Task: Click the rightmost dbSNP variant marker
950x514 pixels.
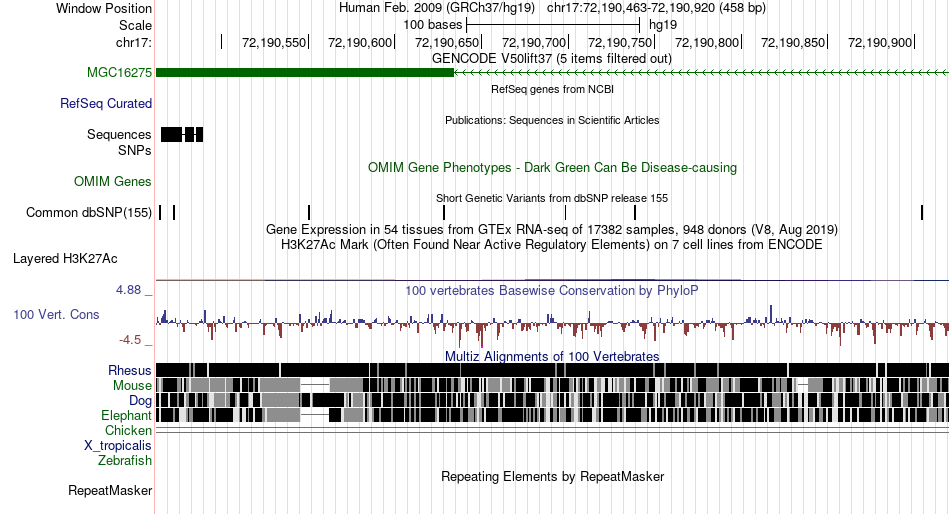Action: point(922,213)
